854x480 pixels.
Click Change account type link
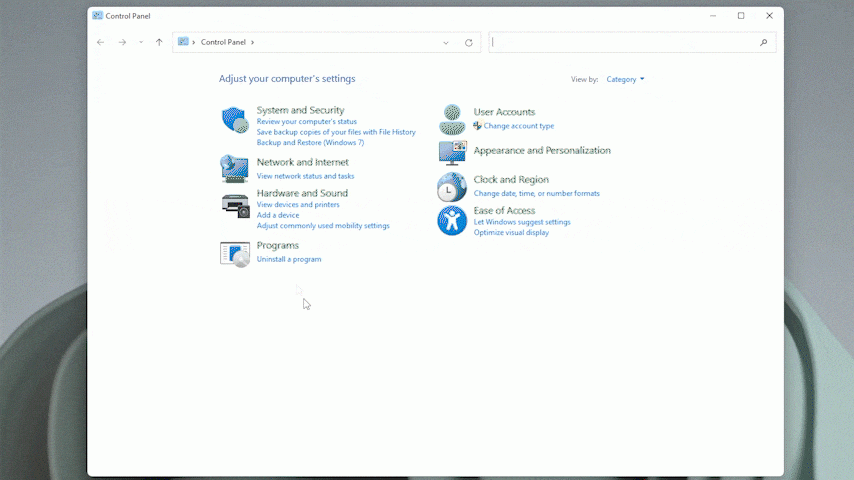tap(519, 126)
